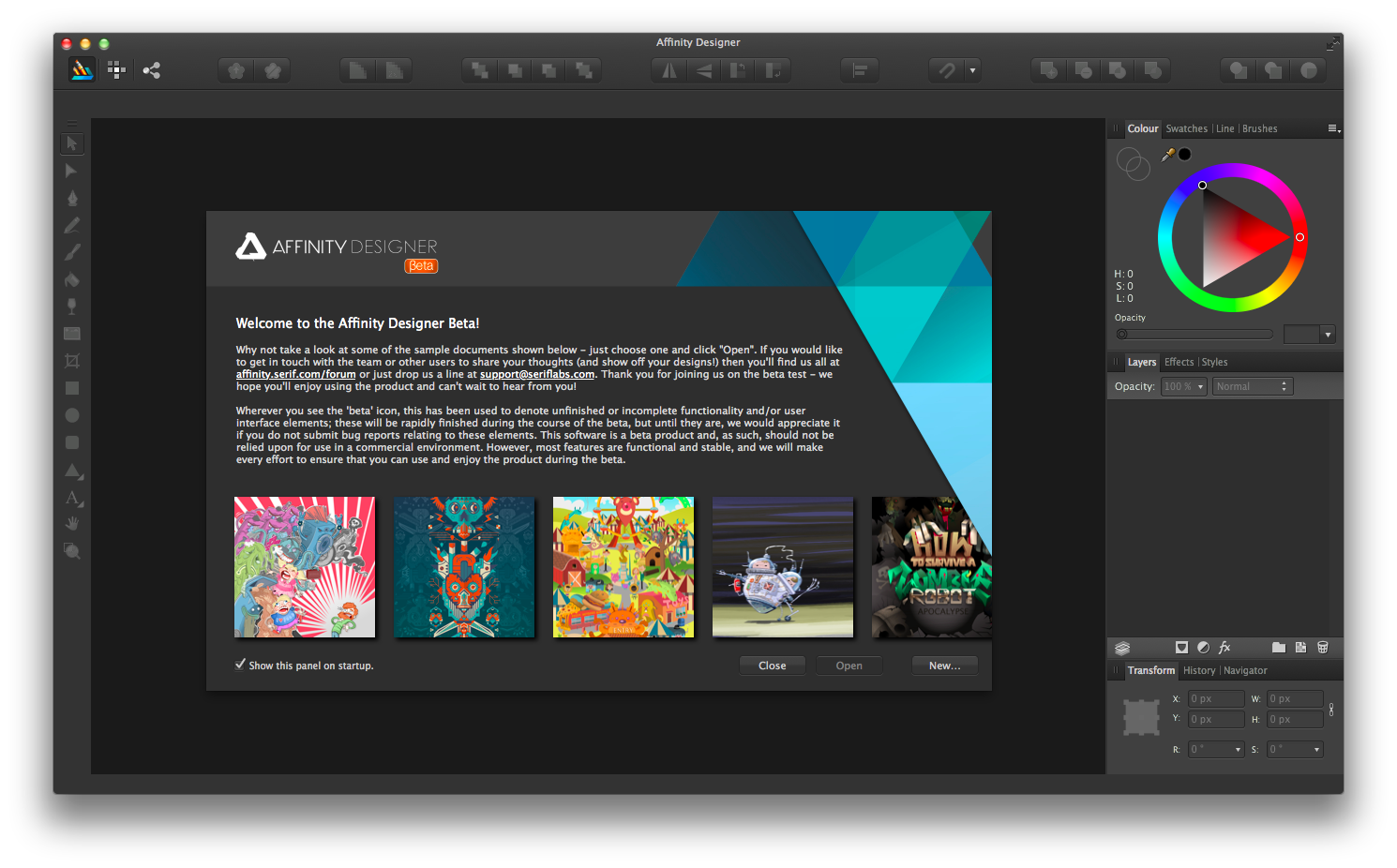Select the Ellipse shape tool
The height and width of the screenshot is (868, 1397).
coord(71,415)
